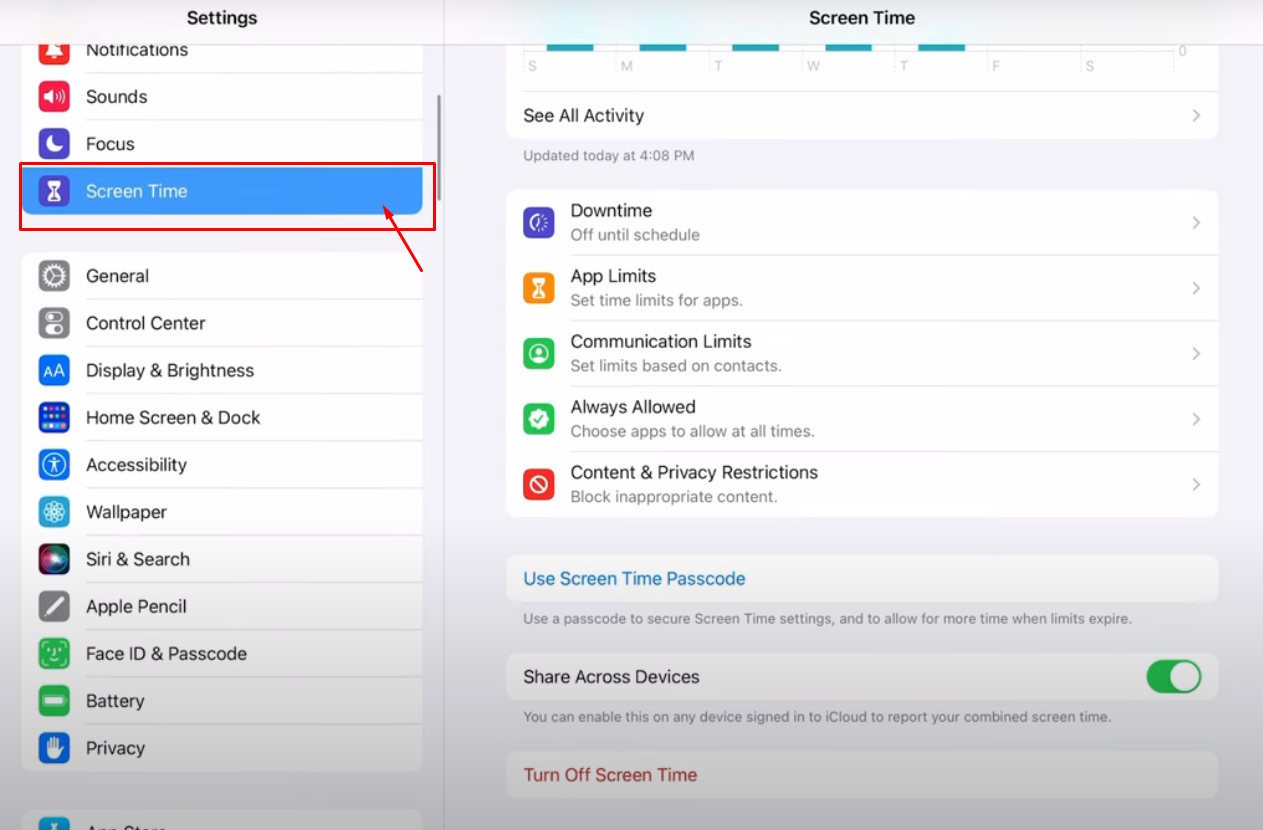The height and width of the screenshot is (830, 1263).
Task: Click the sidebar scrollbar handle
Action: click(x=439, y=148)
